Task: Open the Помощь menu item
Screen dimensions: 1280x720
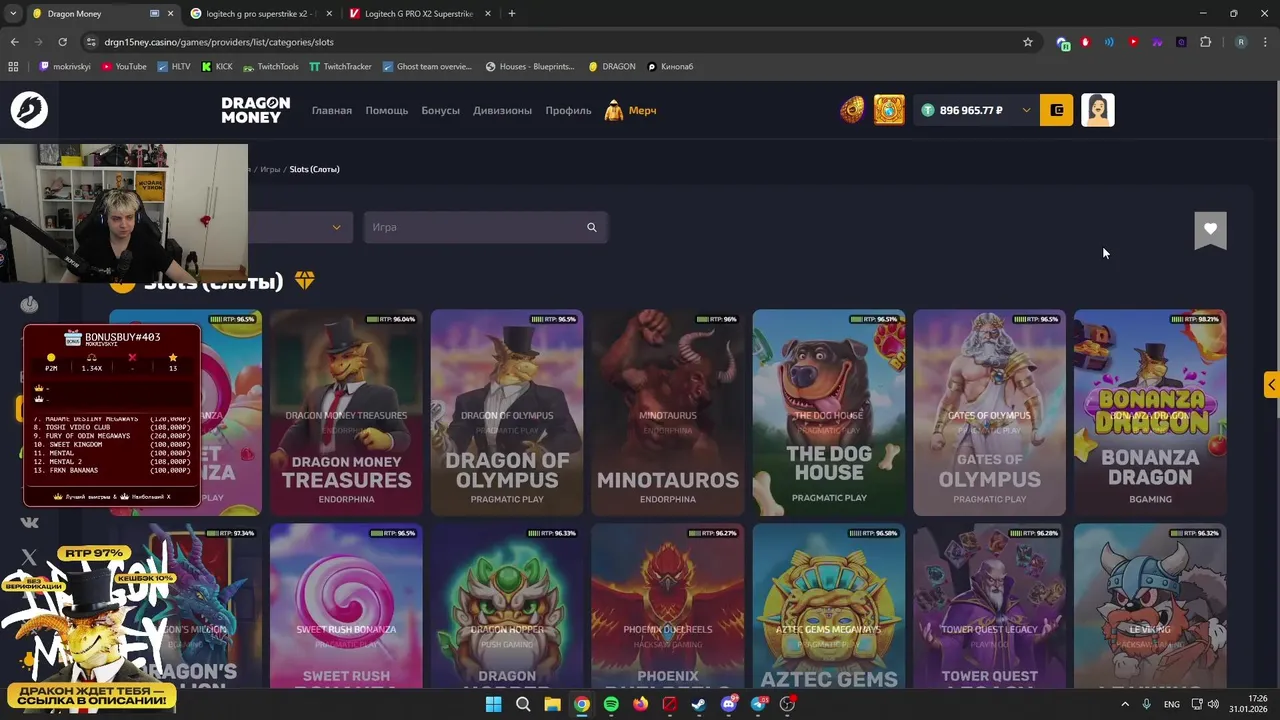Action: (x=386, y=110)
